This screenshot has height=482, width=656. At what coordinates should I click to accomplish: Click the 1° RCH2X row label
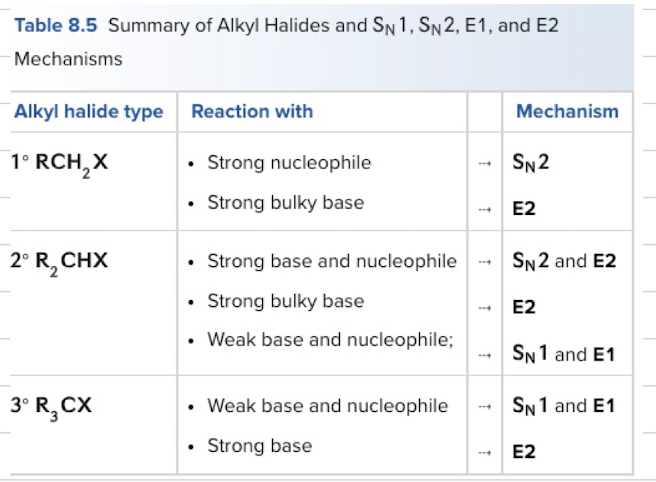point(59,164)
